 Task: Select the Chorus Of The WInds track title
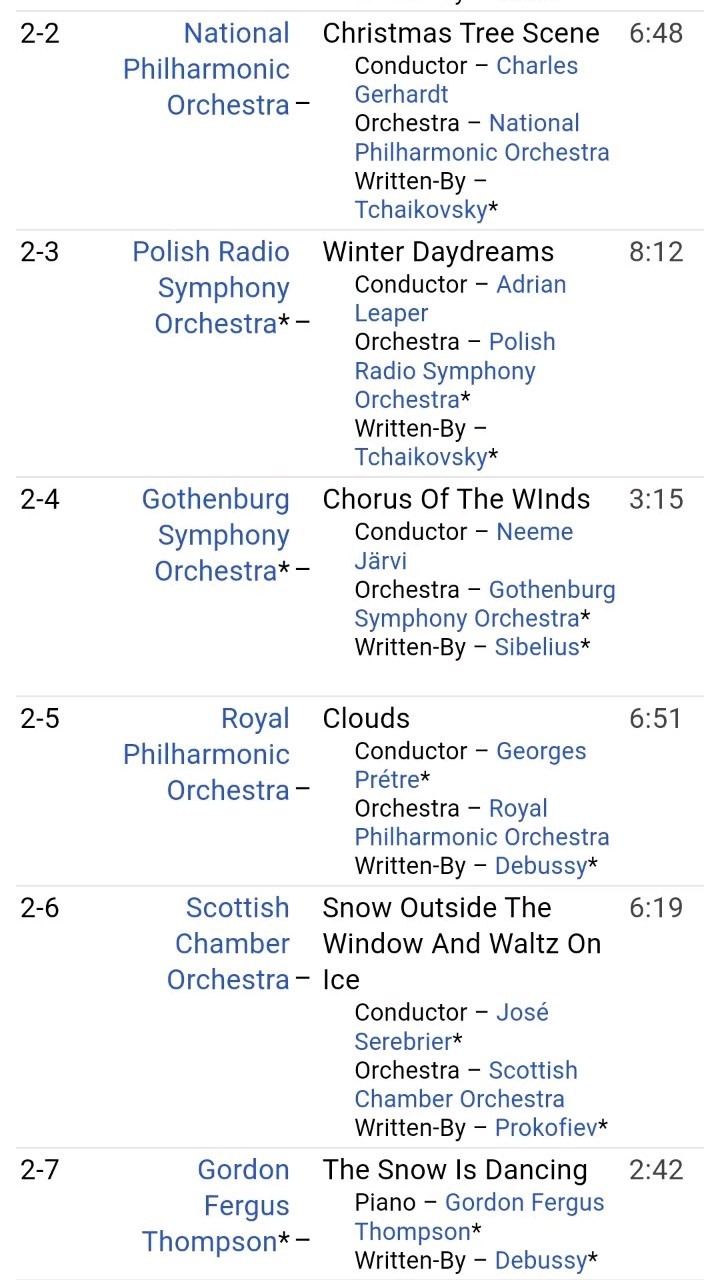point(456,499)
